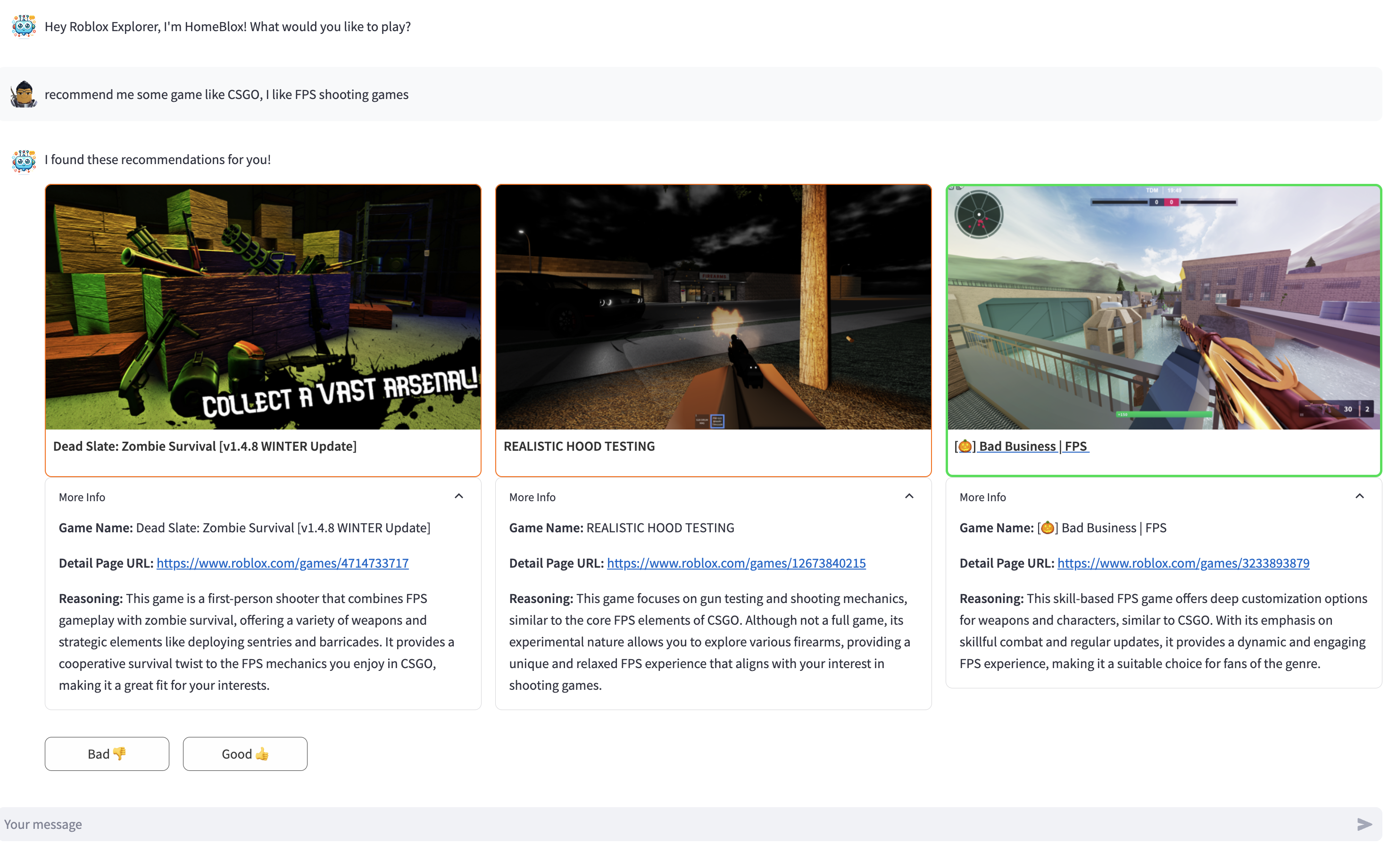Click the 'More Info' label under Bad Business
1389x868 pixels.
pyautogui.click(x=982, y=497)
